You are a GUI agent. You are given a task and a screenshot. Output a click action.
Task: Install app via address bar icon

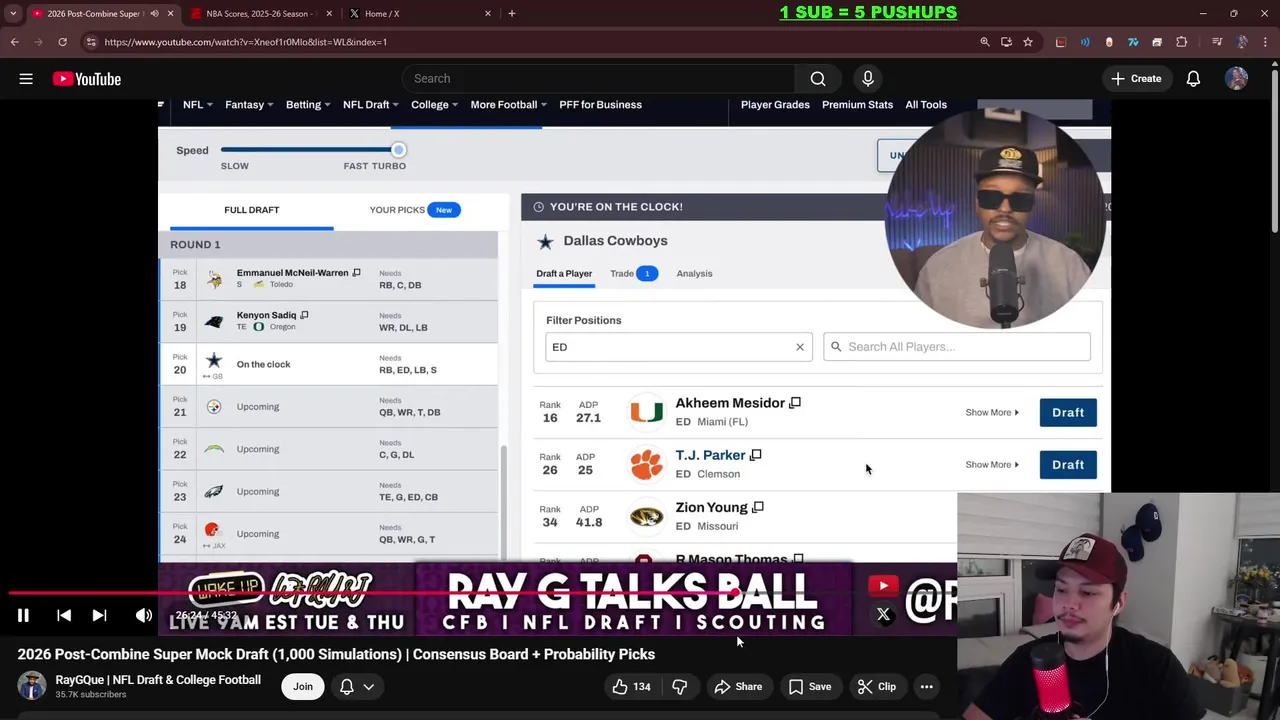[x=1006, y=42]
